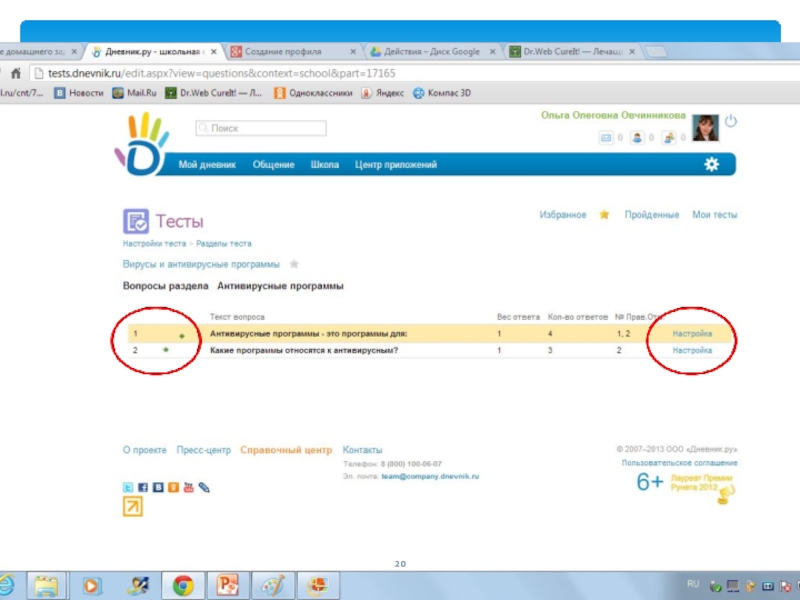Click the power logout icon
The height and width of the screenshot is (600, 800).
point(731,121)
